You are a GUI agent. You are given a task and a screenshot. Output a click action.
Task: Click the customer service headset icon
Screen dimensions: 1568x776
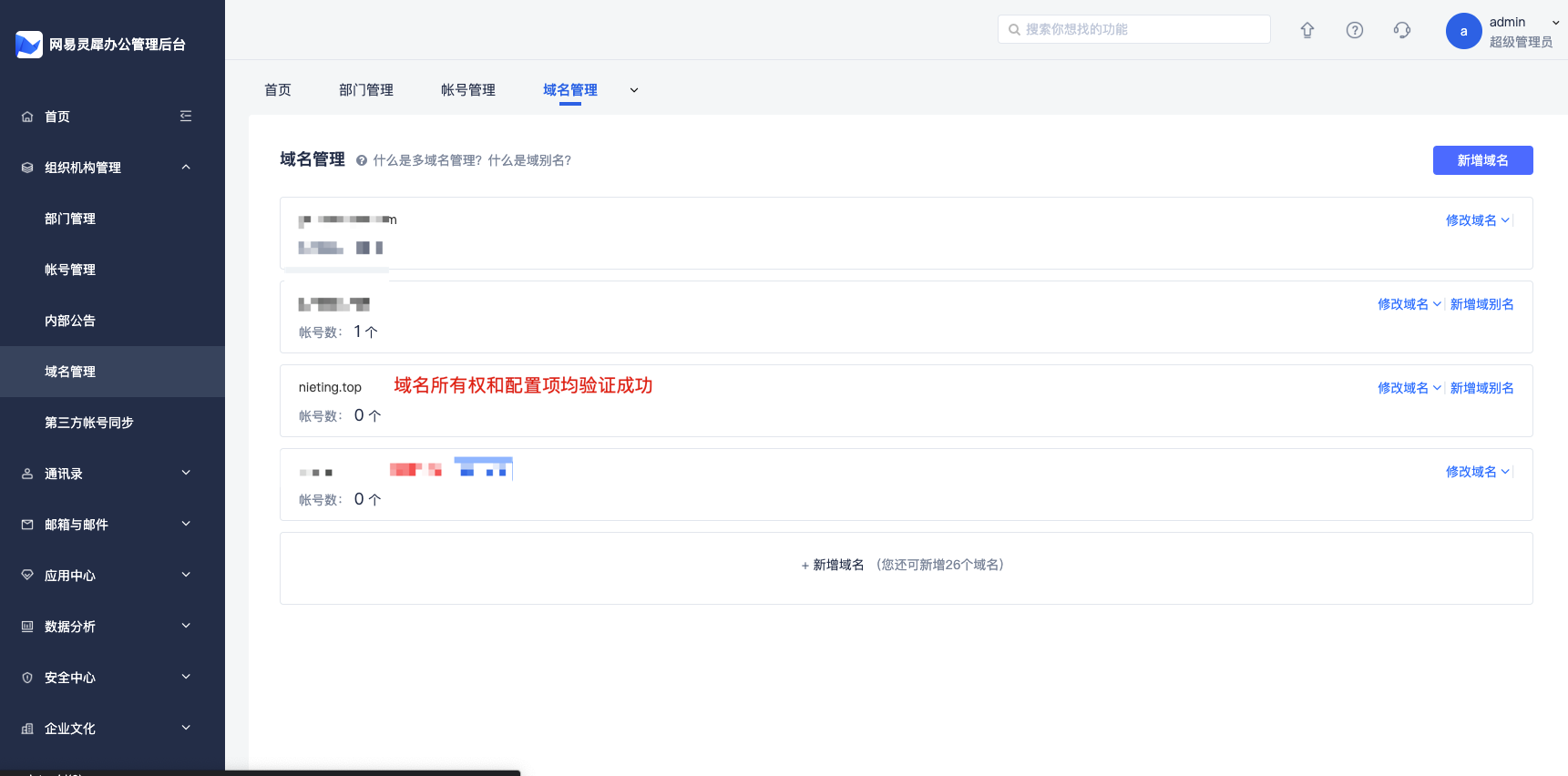1402,30
